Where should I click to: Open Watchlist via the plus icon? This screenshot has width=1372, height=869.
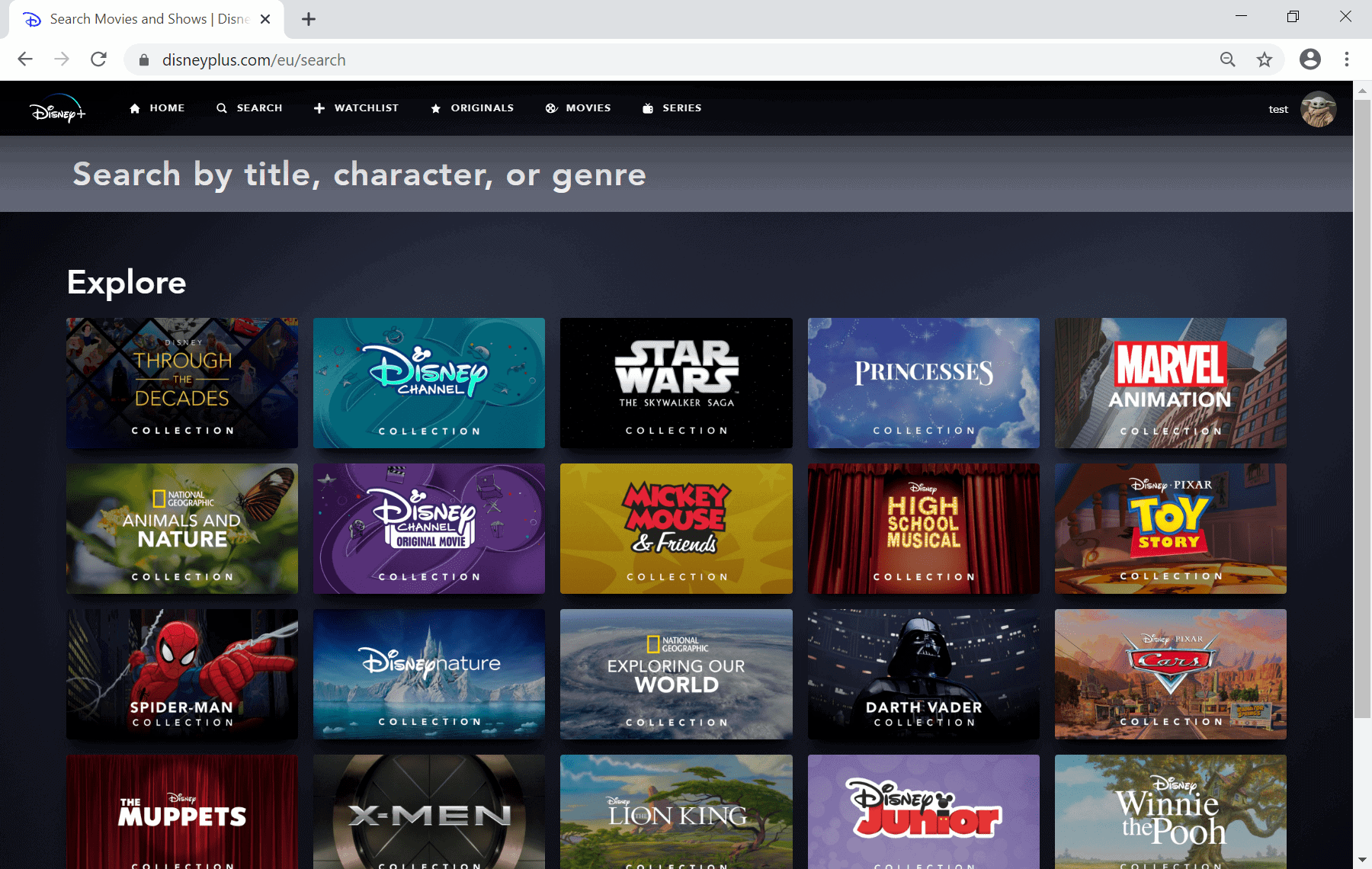(319, 107)
